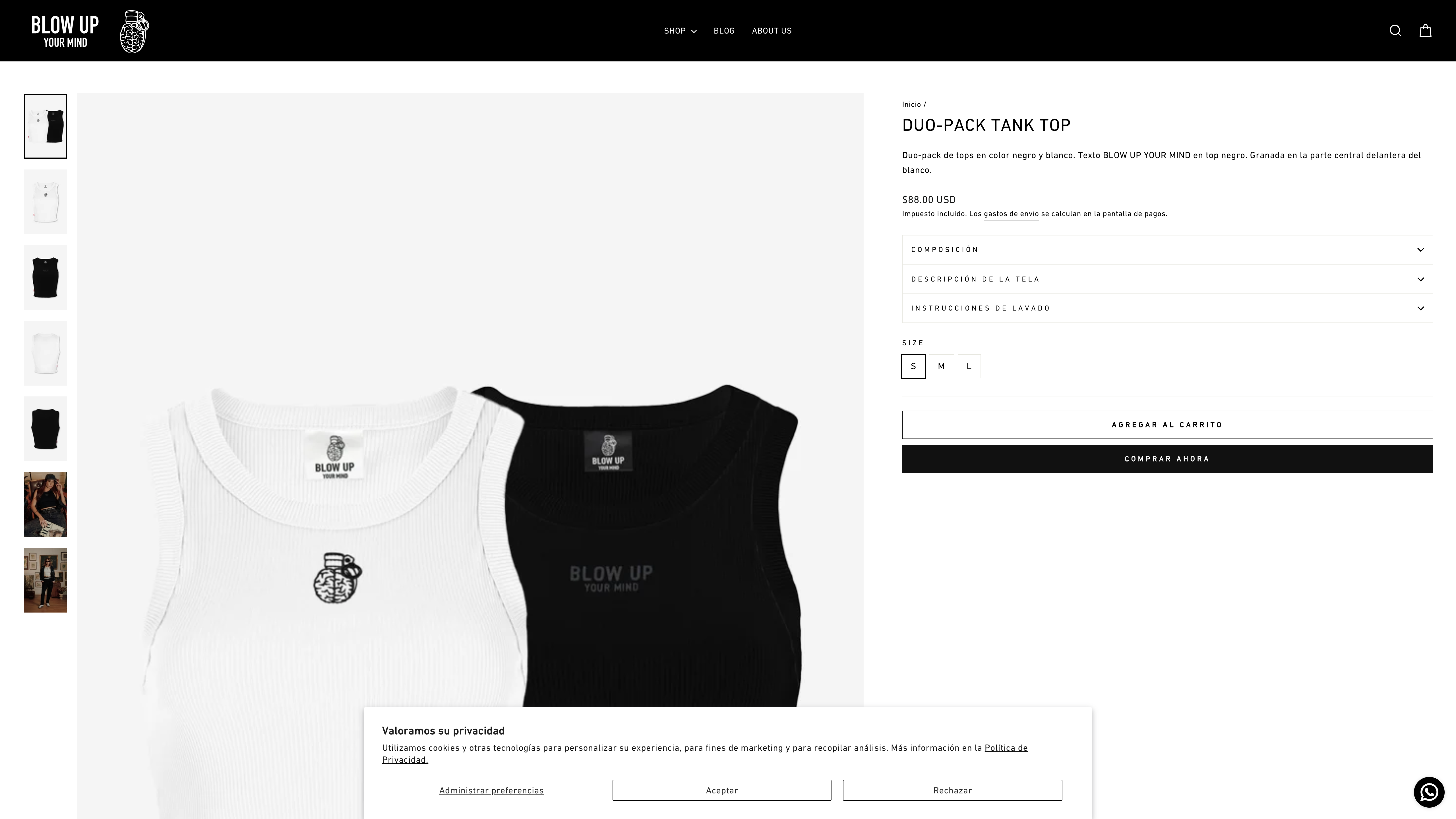Select size S option
This screenshot has height=819, width=1456.
(913, 366)
